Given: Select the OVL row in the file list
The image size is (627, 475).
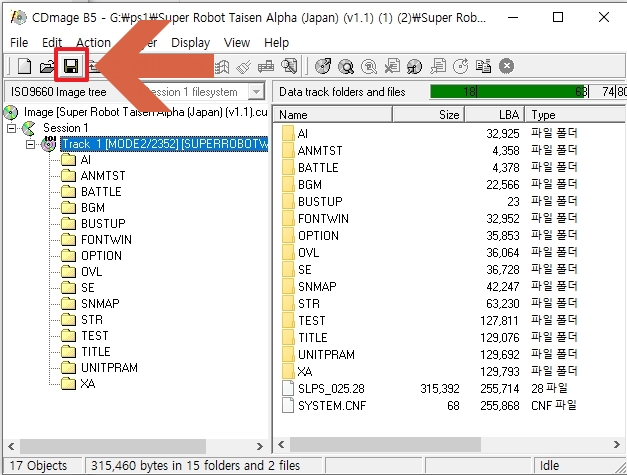Looking at the screenshot, I should (449, 252).
